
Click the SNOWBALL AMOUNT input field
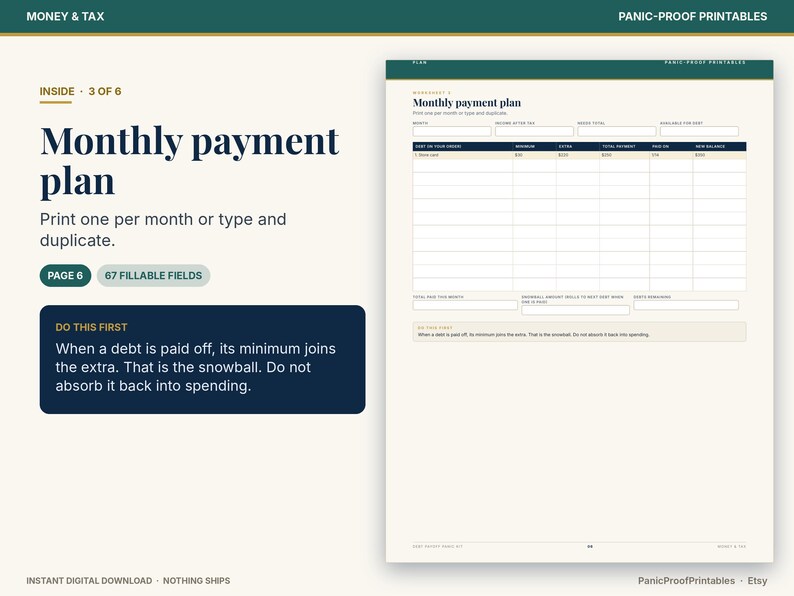(576, 310)
